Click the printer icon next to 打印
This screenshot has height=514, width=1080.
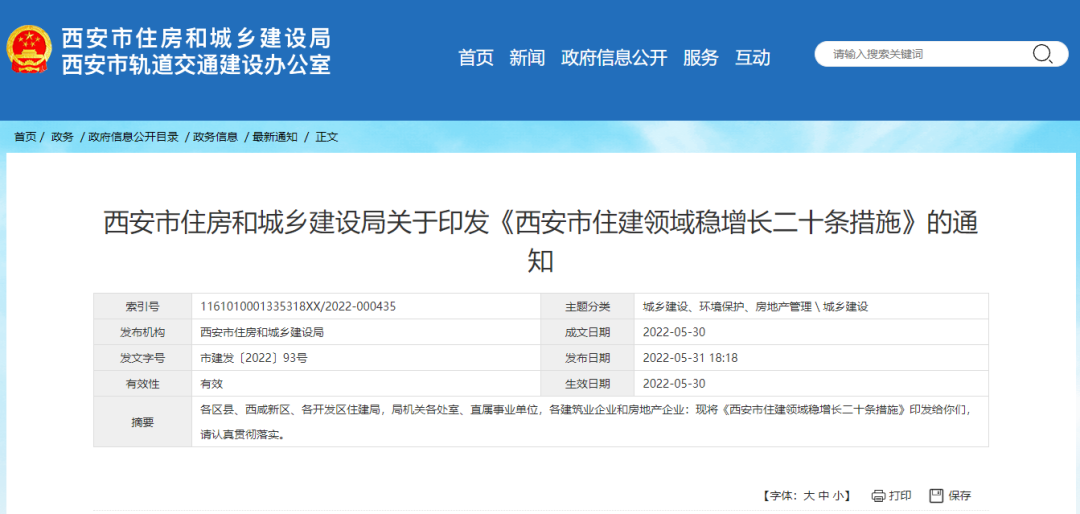tap(878, 495)
